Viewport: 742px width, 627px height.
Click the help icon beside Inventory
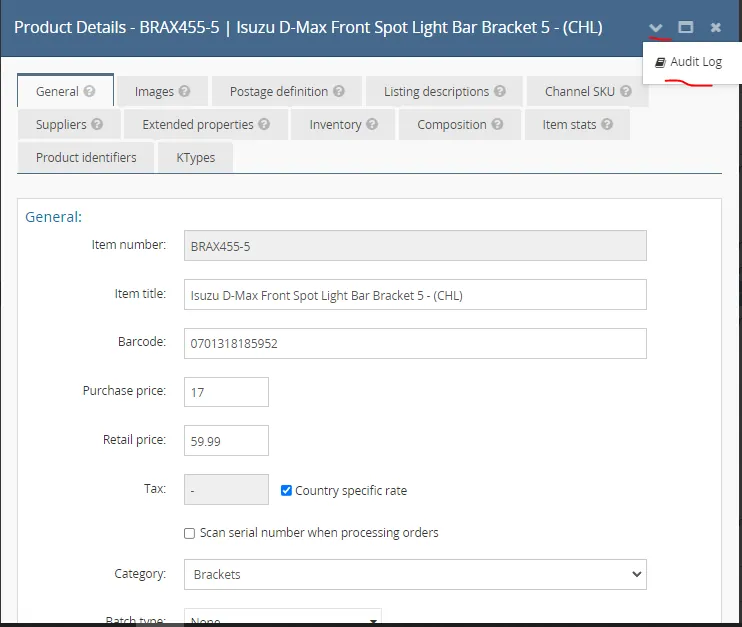[x=372, y=124]
